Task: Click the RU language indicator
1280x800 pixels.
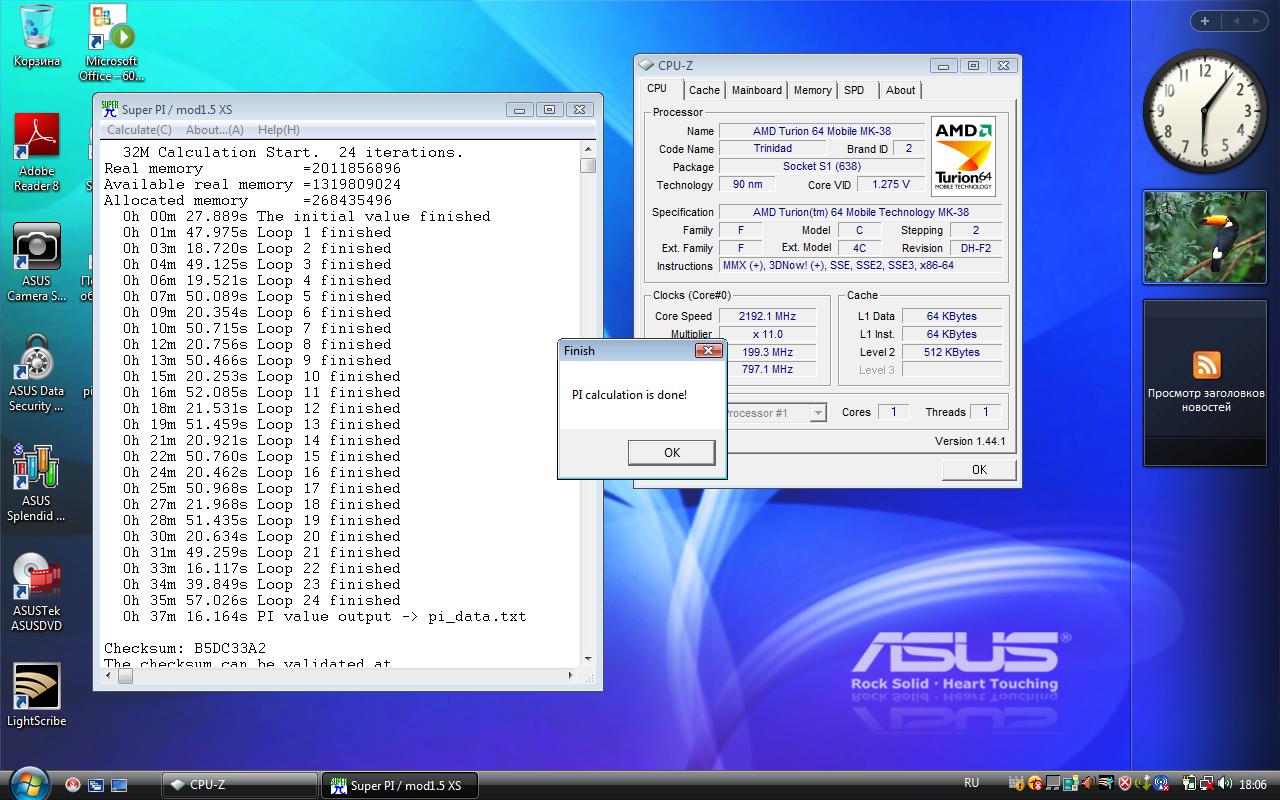Action: 971,783
